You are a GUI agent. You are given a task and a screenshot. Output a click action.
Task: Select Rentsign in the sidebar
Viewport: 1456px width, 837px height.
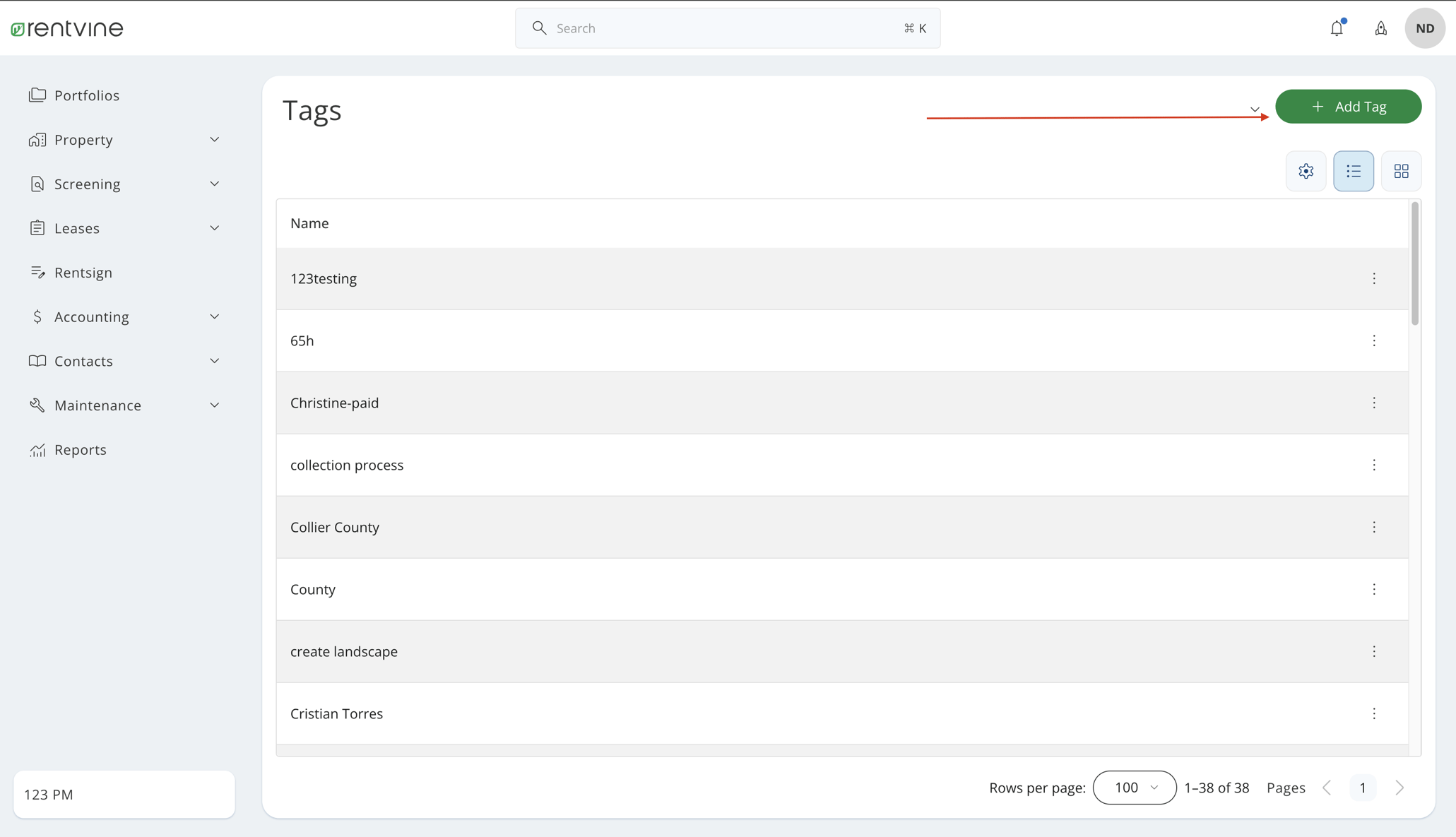83,272
